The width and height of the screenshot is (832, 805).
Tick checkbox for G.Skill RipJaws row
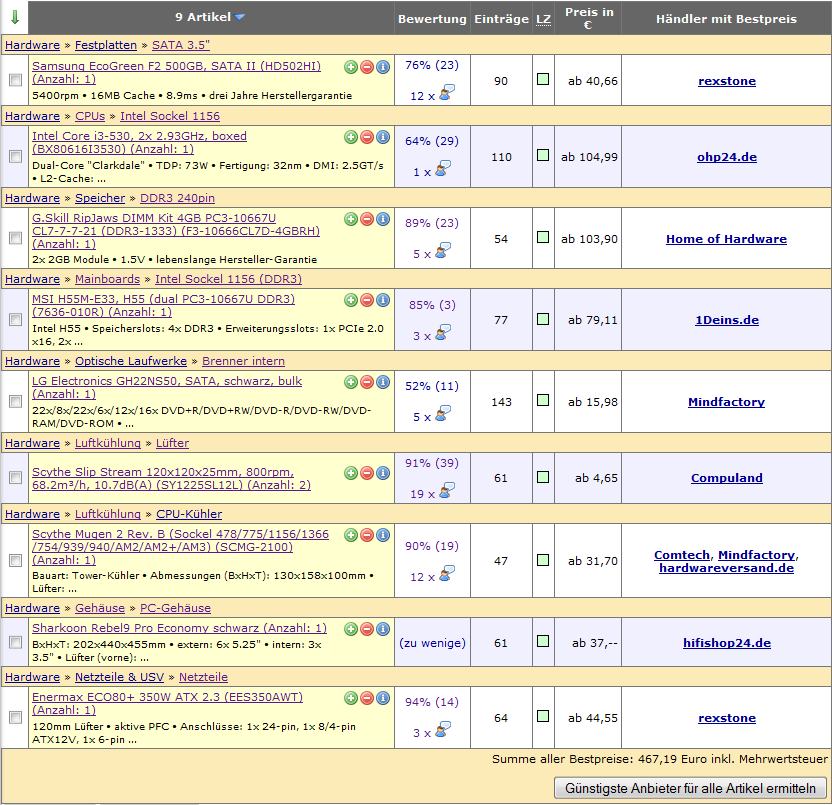point(15,238)
